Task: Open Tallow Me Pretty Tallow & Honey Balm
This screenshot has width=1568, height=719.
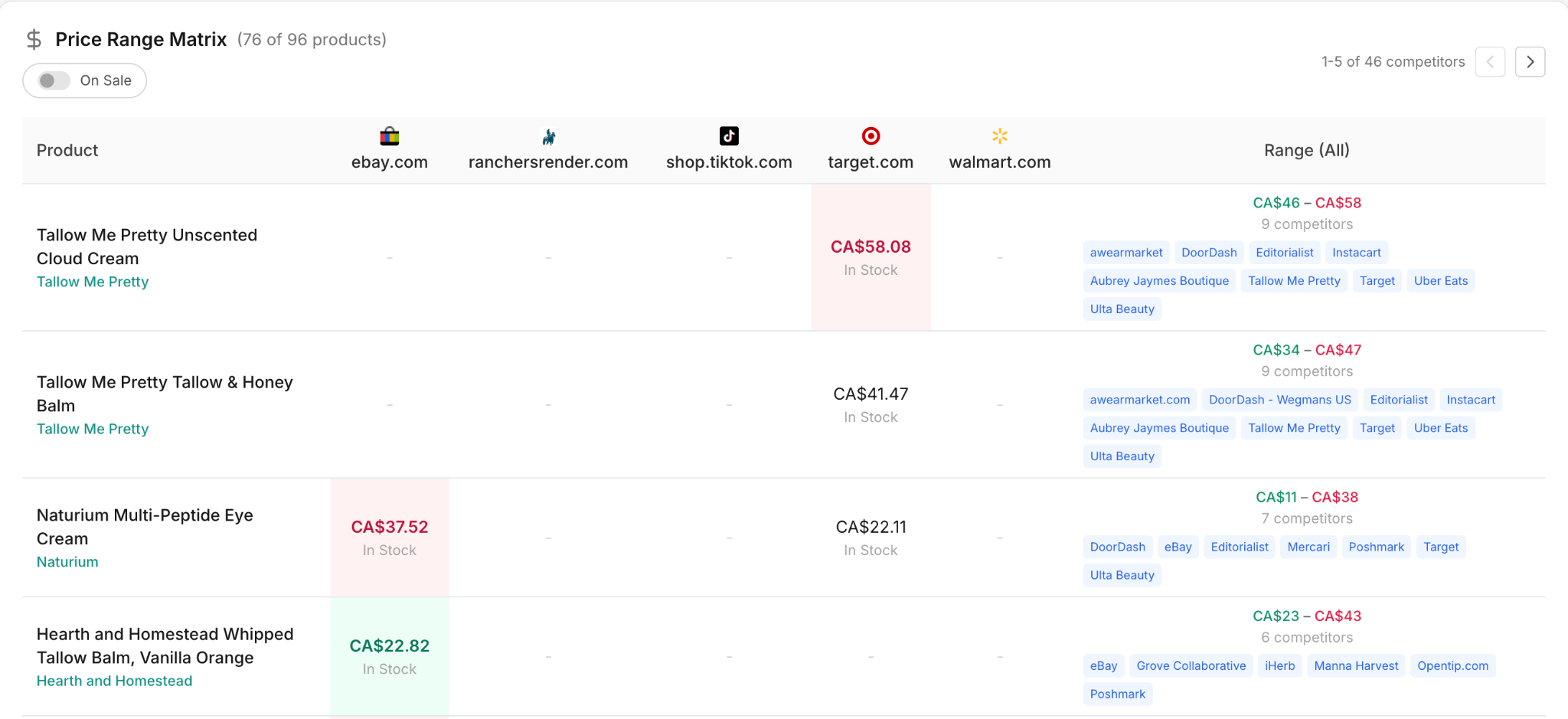Action: (x=165, y=394)
